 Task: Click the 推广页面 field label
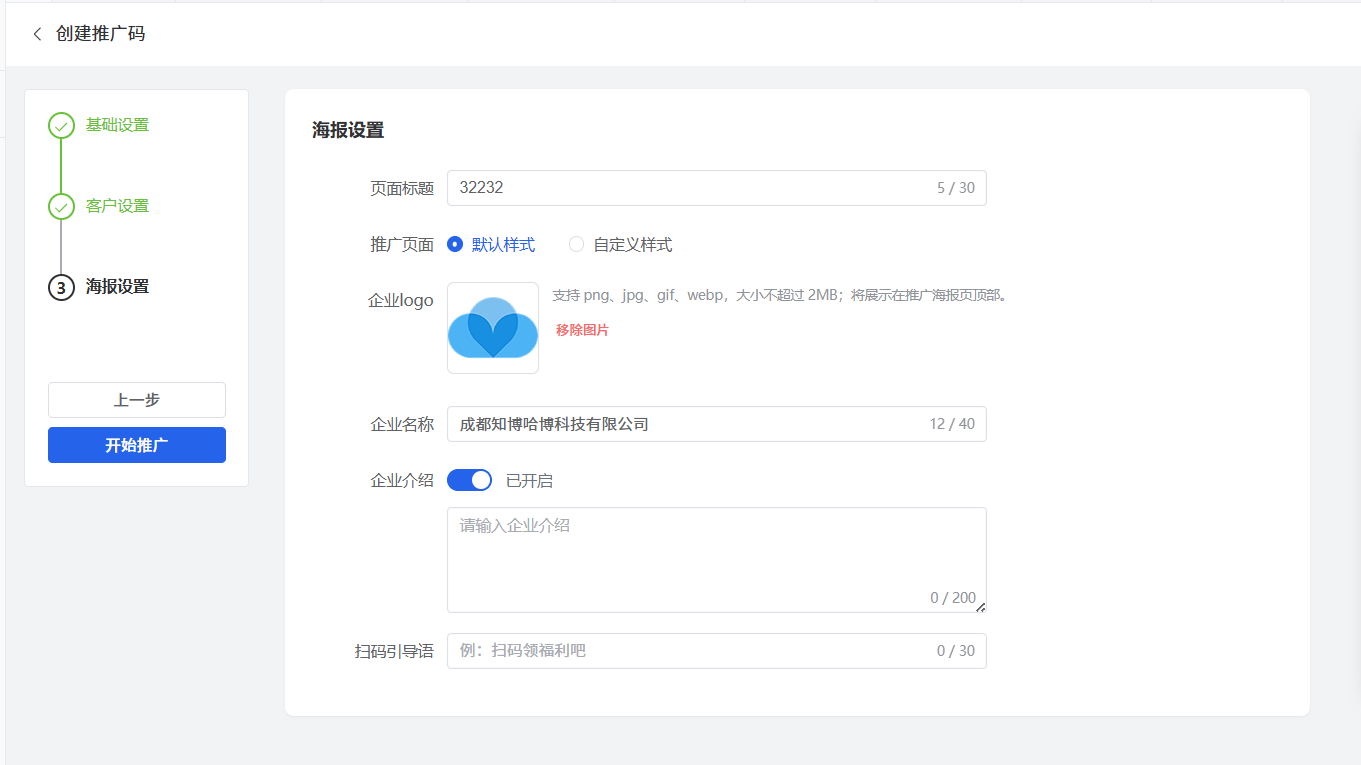pyautogui.click(x=402, y=244)
